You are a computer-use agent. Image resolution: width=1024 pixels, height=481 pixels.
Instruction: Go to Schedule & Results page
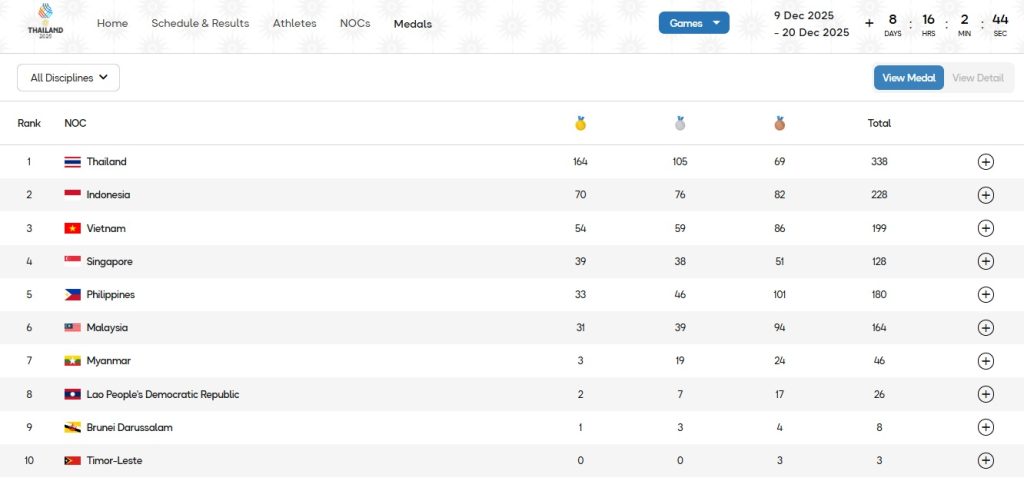[200, 23]
